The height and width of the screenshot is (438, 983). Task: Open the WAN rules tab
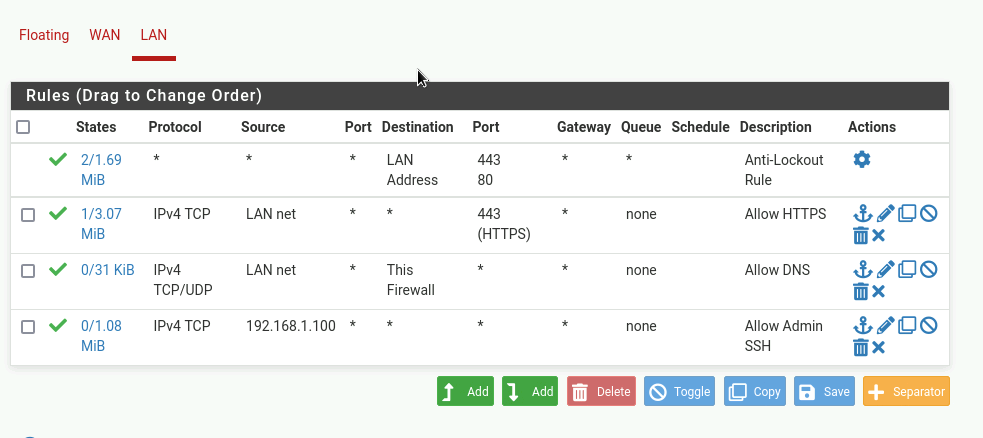coord(105,35)
